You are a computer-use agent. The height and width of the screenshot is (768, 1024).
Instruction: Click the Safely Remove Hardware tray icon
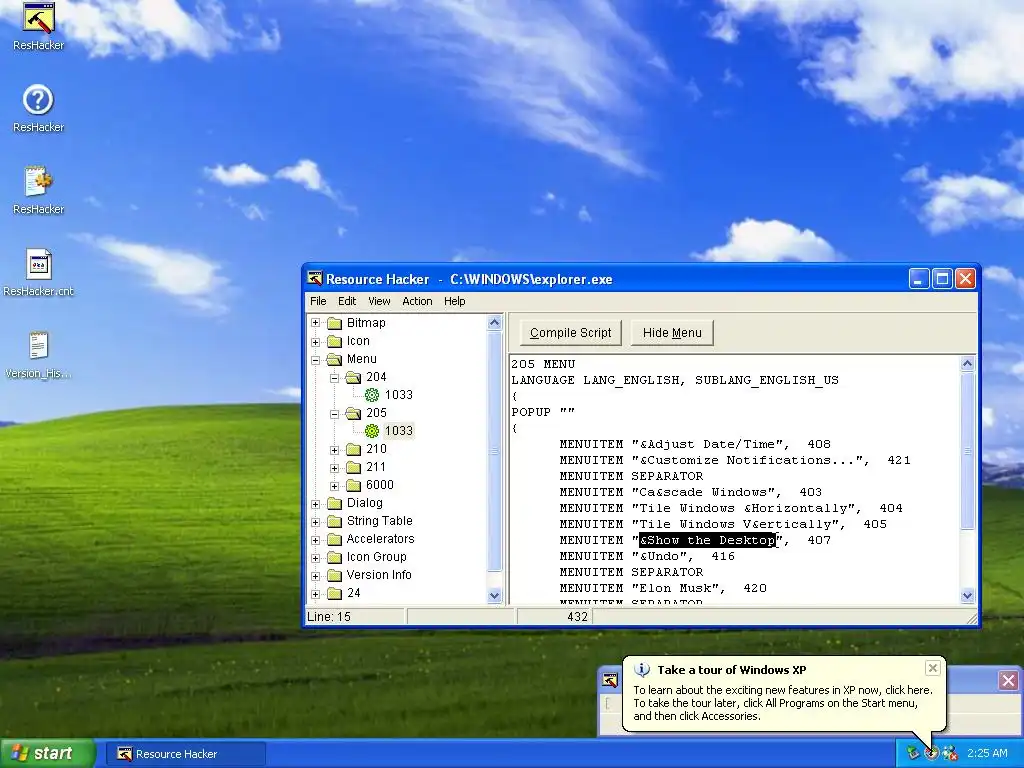pos(912,753)
